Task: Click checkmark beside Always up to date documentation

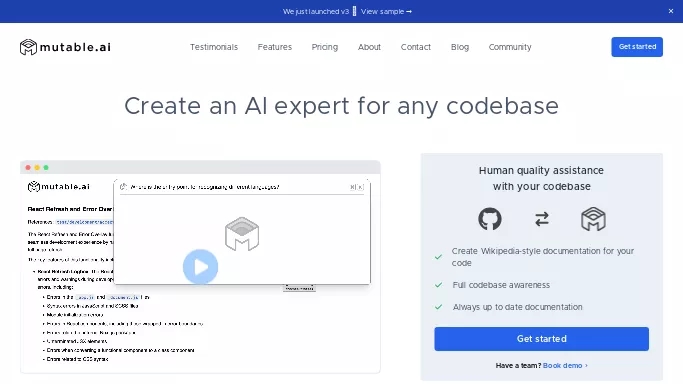Action: [x=438, y=307]
